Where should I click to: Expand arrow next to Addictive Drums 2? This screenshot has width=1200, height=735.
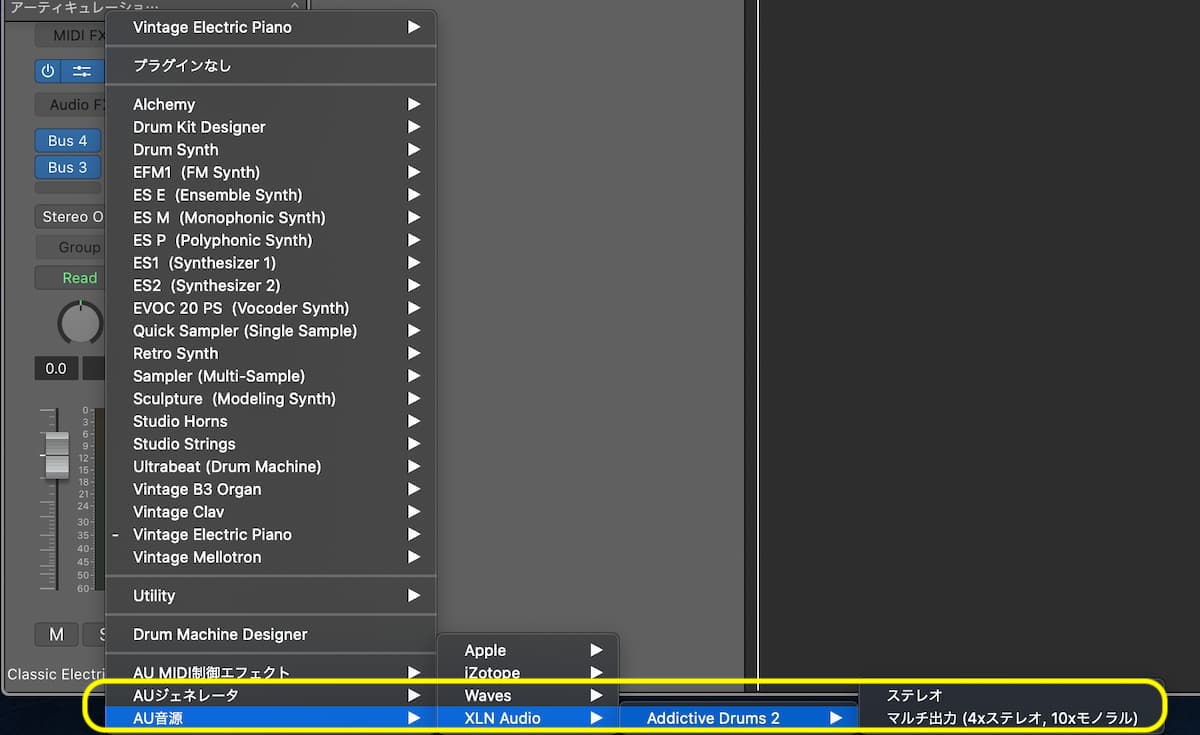[x=836, y=718]
